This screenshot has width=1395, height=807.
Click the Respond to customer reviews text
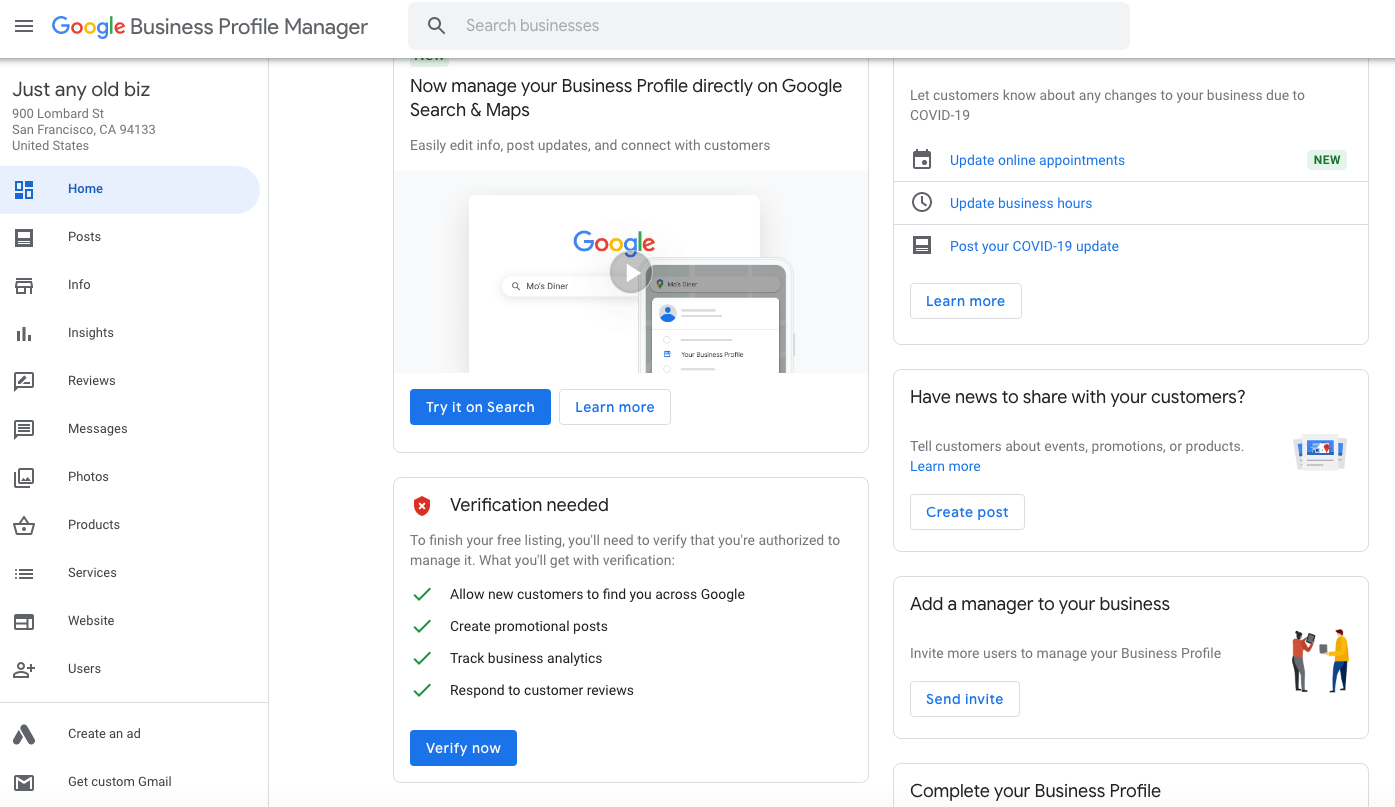542,690
